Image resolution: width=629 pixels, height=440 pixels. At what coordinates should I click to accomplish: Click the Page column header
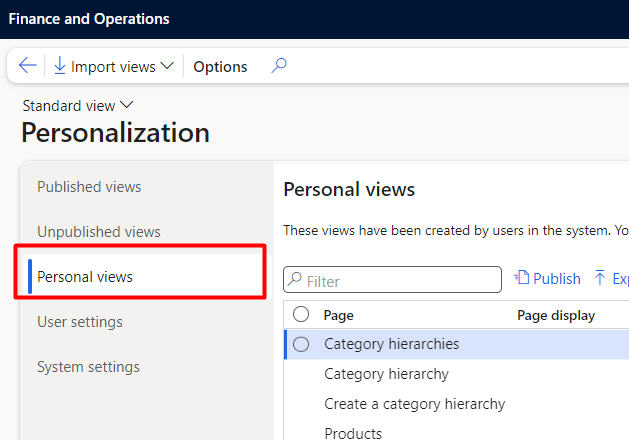[x=339, y=316]
